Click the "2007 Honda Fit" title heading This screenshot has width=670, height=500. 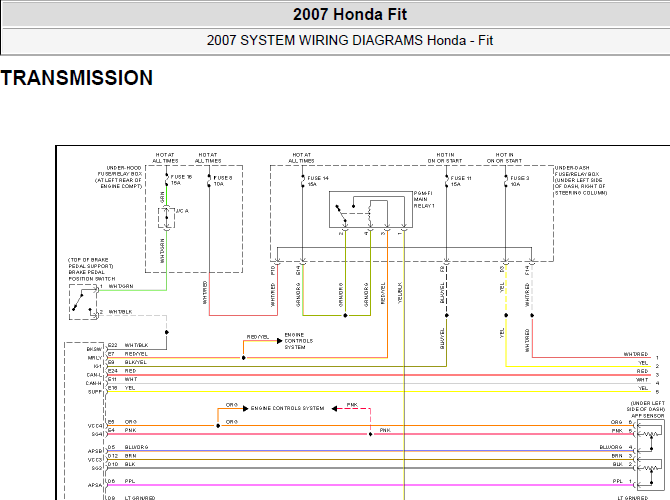(x=350, y=15)
